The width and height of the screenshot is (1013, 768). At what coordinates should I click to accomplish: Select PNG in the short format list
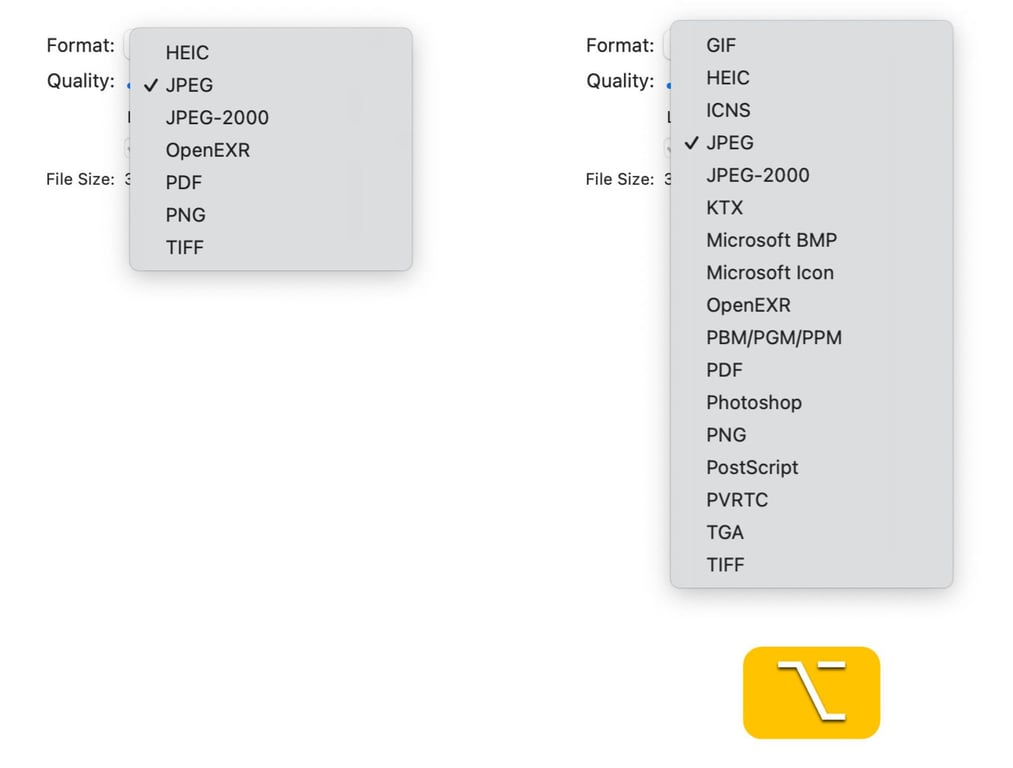(271, 214)
